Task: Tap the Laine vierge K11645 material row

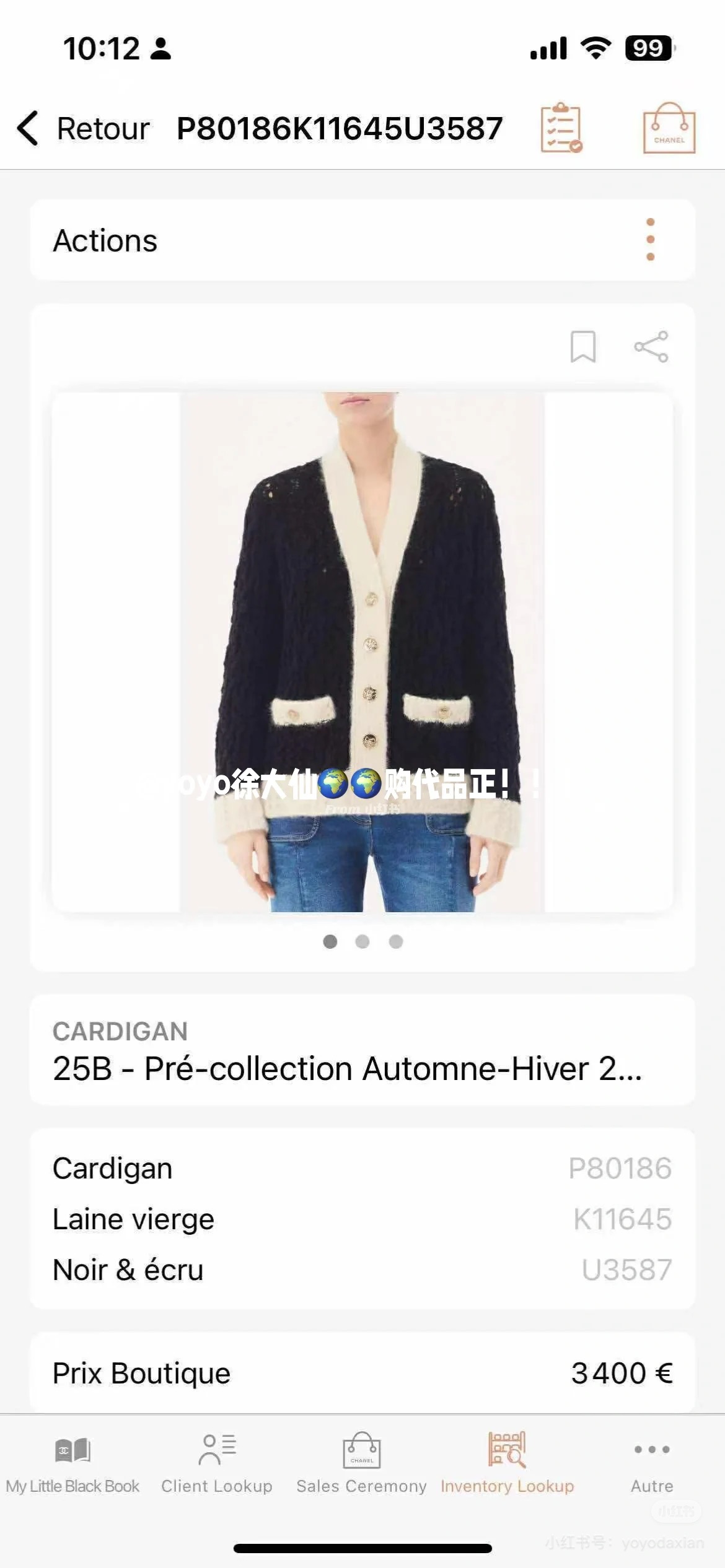Action: pyautogui.click(x=362, y=1219)
